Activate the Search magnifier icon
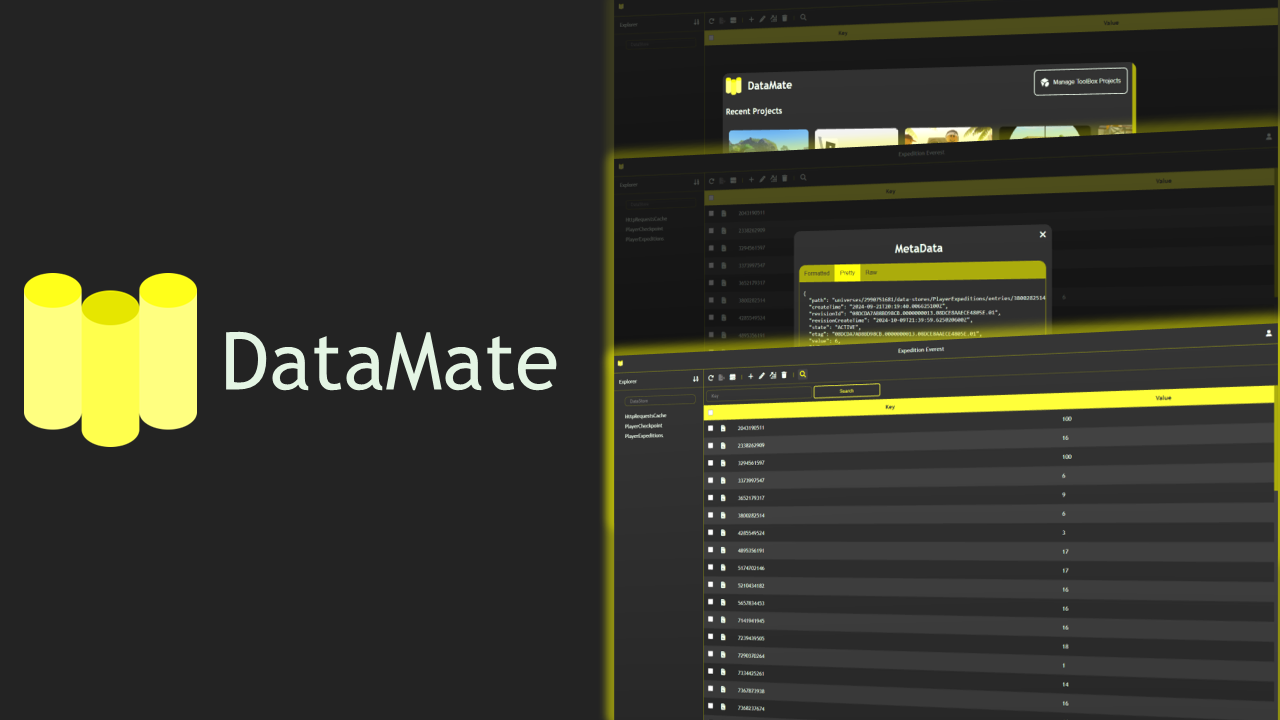This screenshot has width=1280, height=720. pos(802,377)
